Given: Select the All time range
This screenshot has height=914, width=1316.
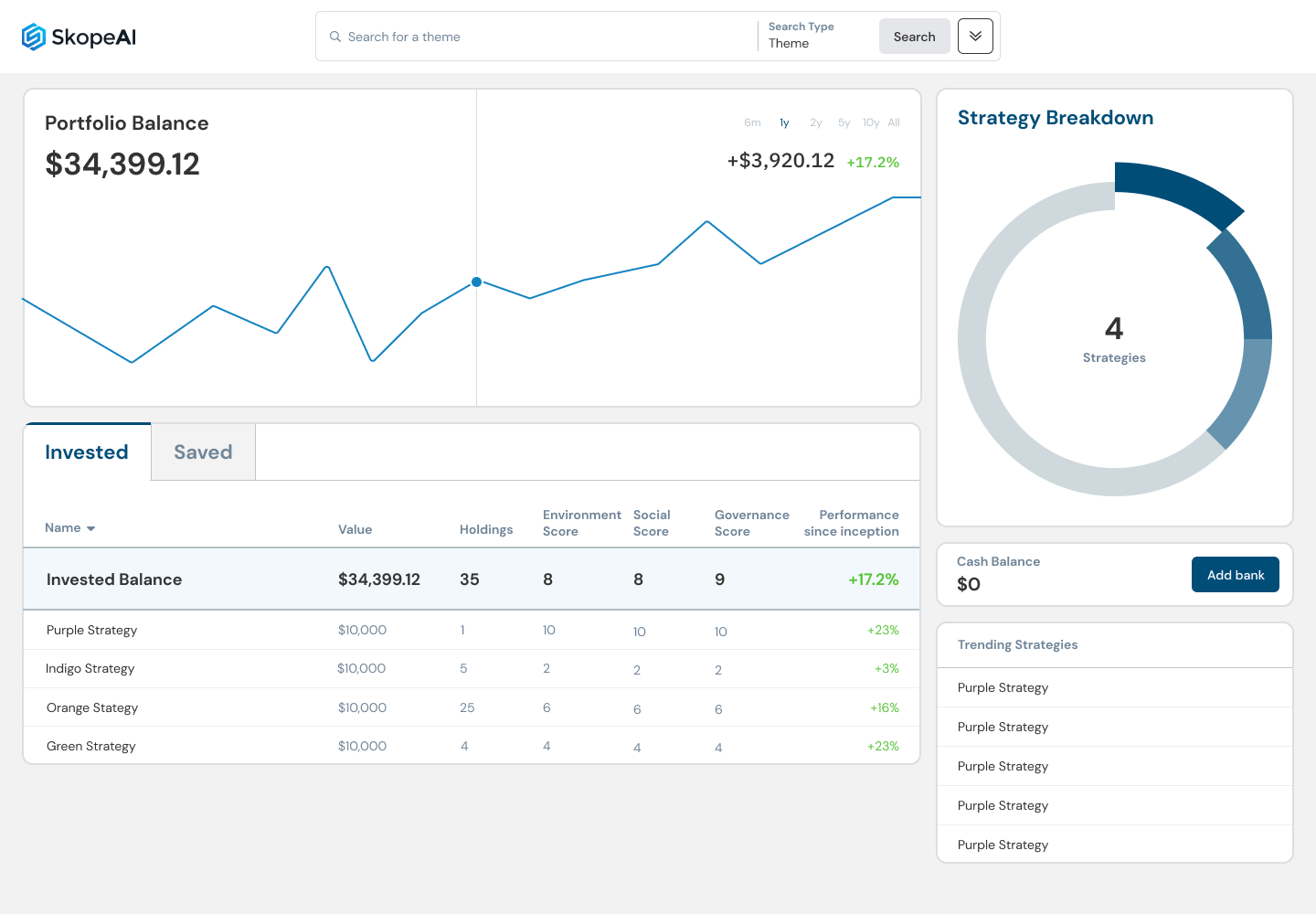Looking at the screenshot, I should coord(894,122).
